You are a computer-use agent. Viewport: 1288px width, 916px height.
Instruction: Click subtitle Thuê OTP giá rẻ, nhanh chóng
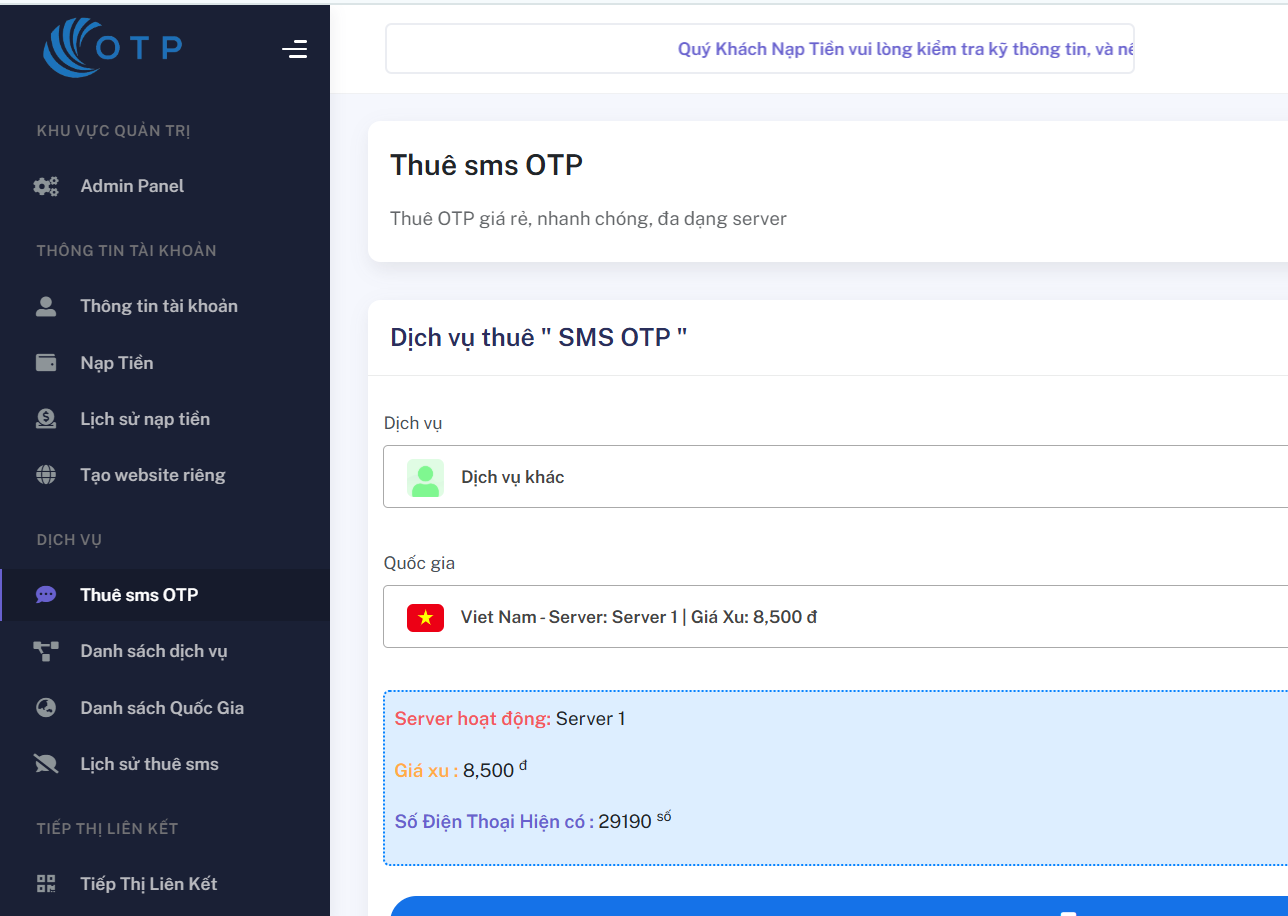[x=588, y=219]
